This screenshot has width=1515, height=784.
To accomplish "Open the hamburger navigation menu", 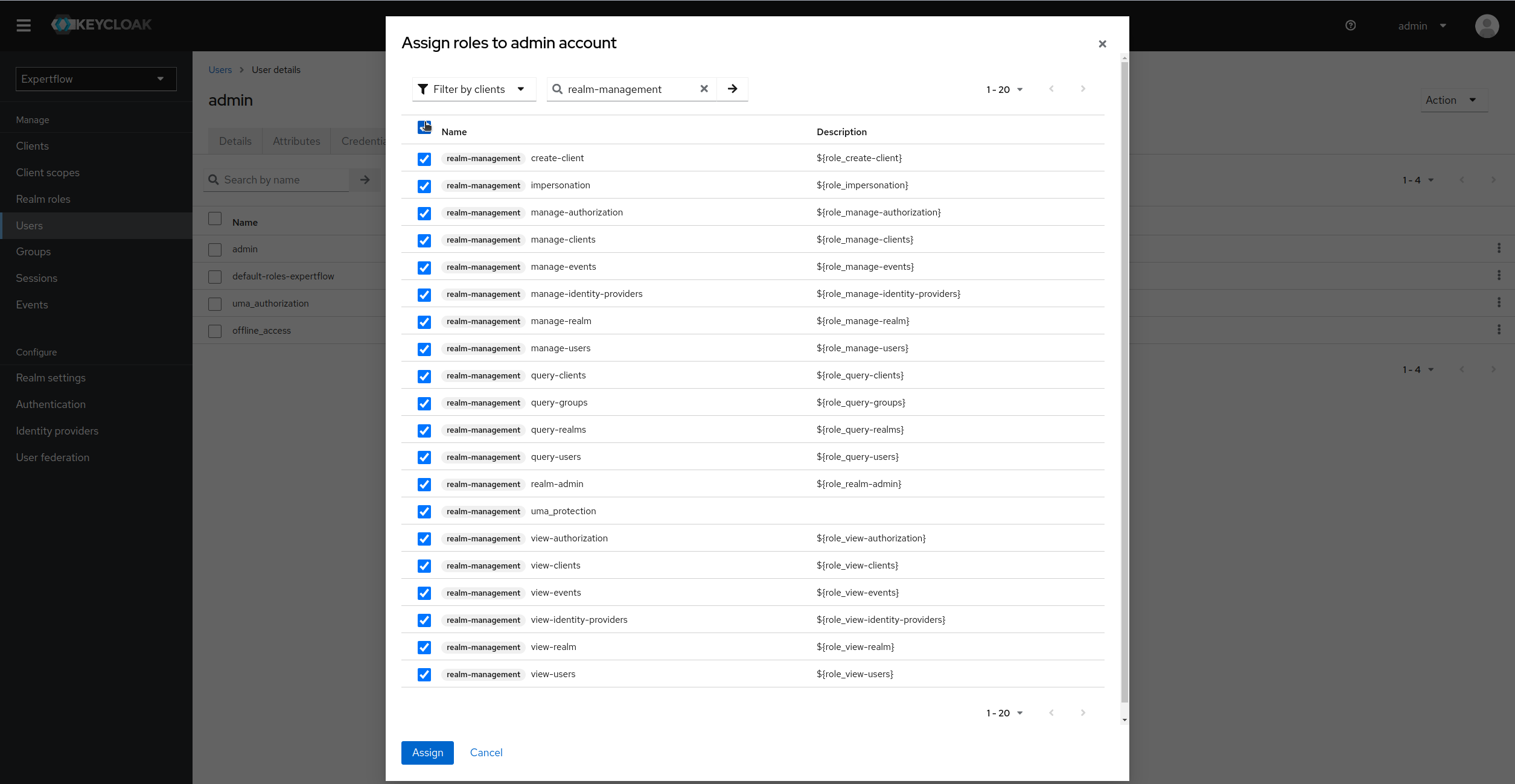I will (x=23, y=25).
